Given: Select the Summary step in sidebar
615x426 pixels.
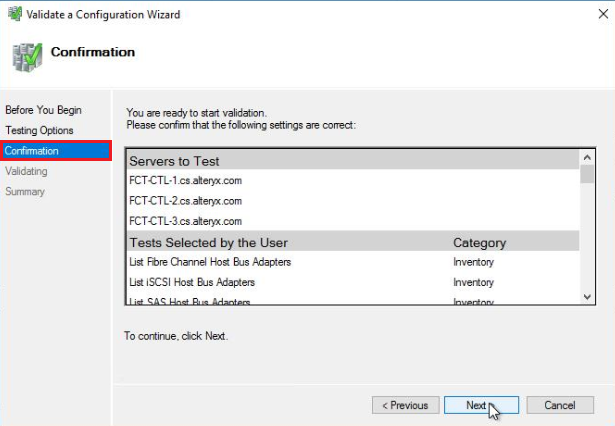Looking at the screenshot, I should [25, 191].
